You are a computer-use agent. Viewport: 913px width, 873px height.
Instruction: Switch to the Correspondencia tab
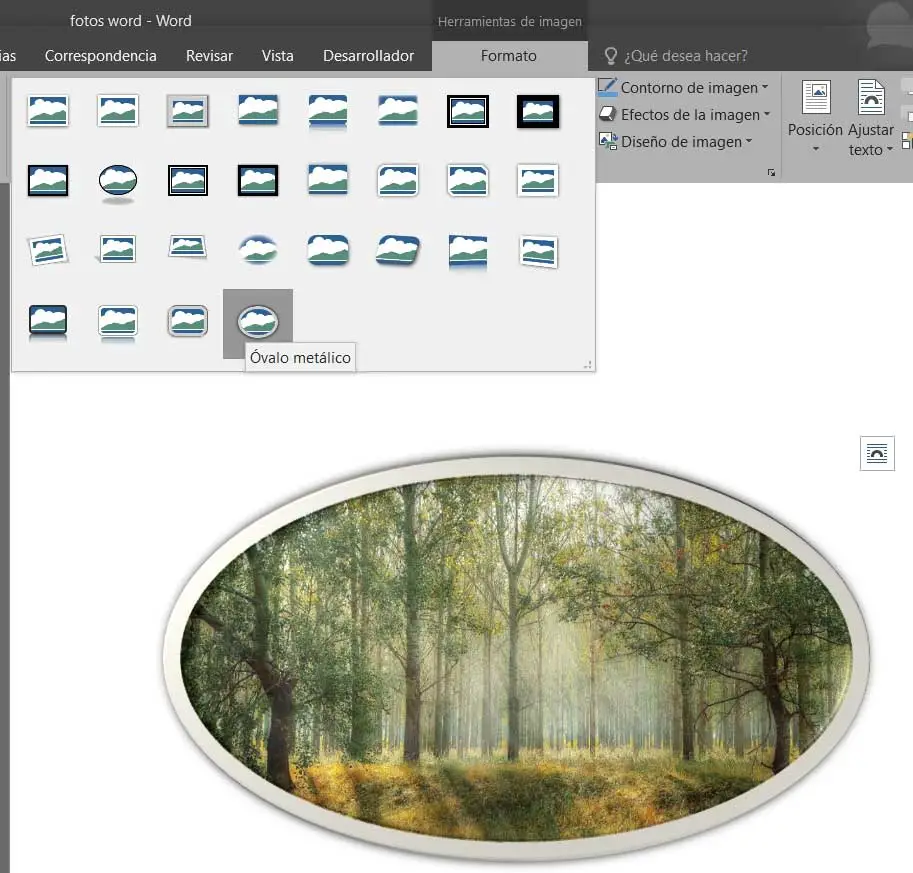coord(101,56)
